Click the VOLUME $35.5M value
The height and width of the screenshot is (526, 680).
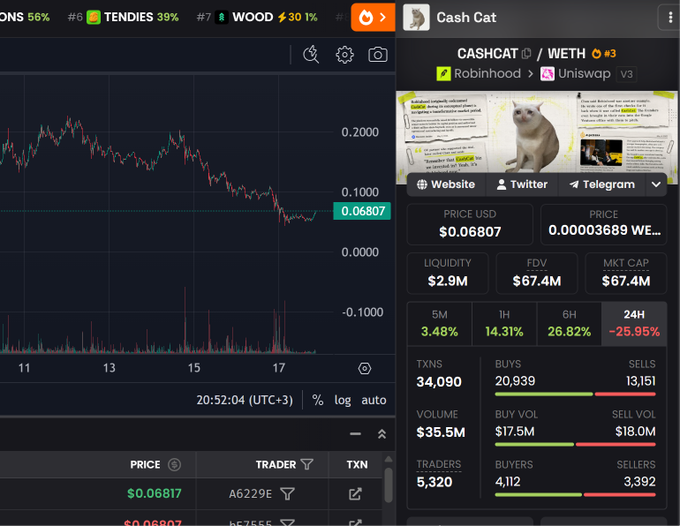coord(441,432)
